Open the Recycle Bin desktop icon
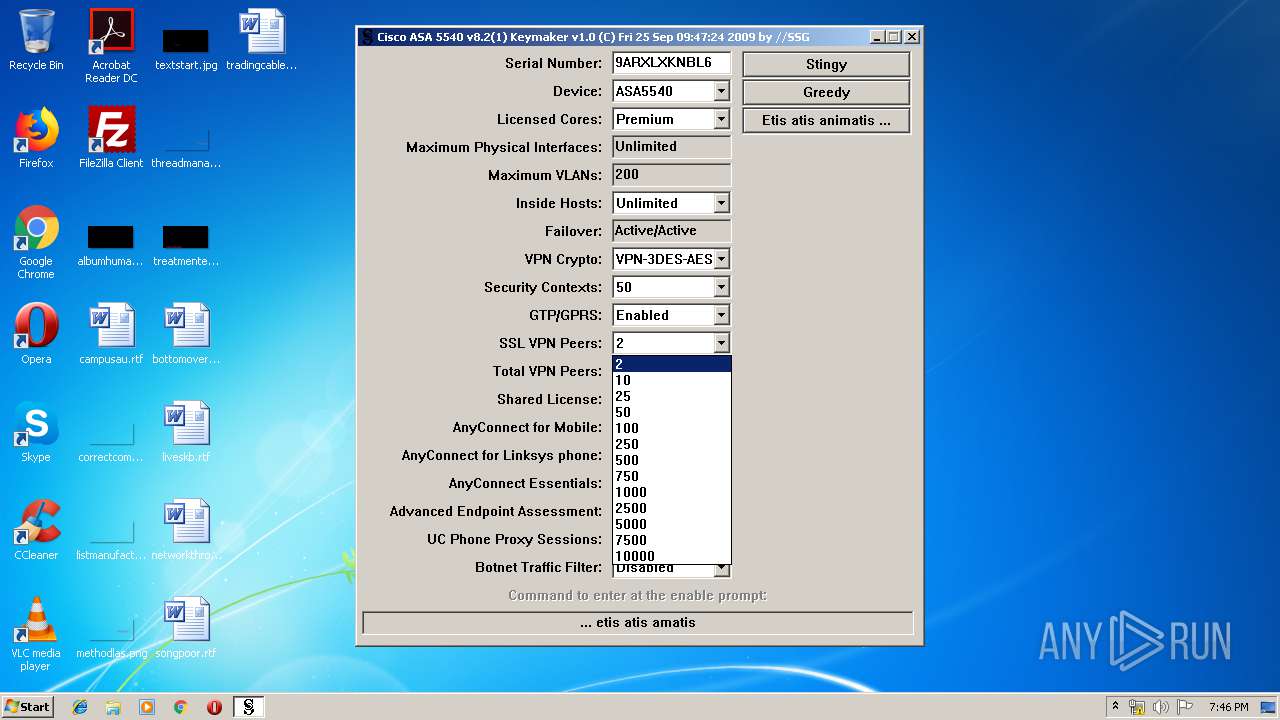Viewport: 1280px width, 720px height. [36, 40]
